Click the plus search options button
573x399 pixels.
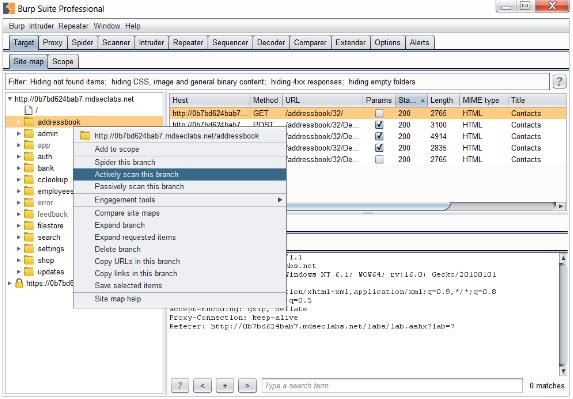pyautogui.click(x=225, y=385)
